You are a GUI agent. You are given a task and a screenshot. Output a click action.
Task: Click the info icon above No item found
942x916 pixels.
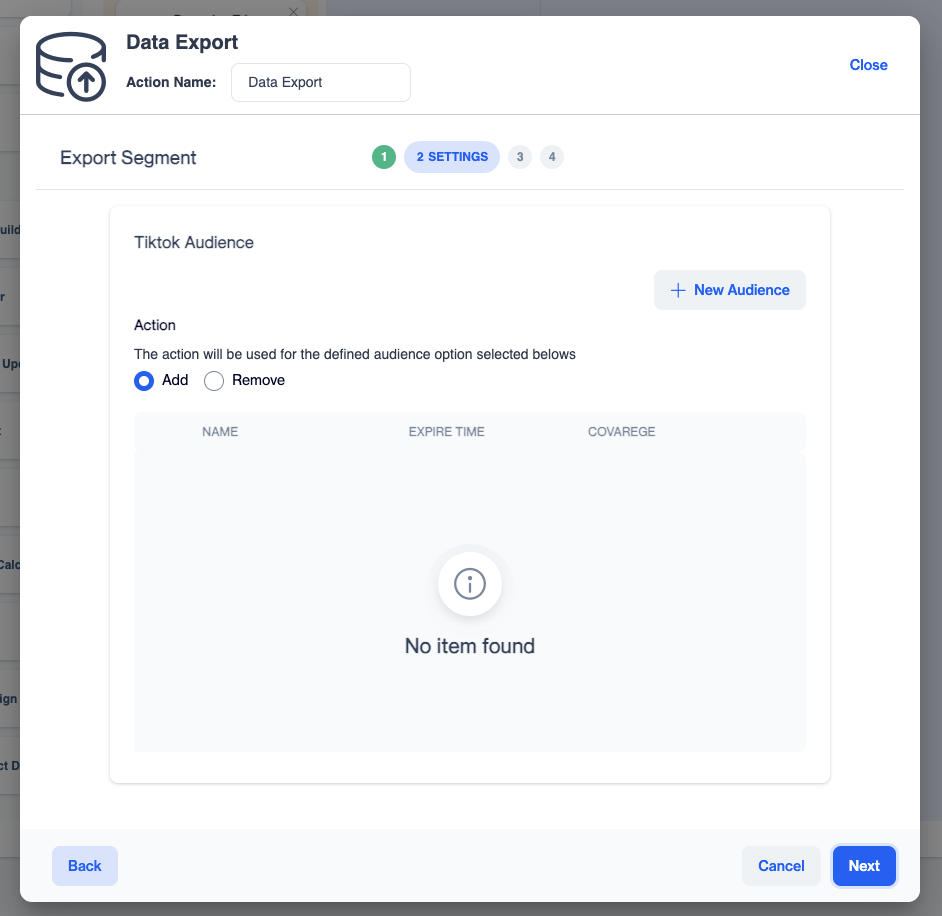470,584
